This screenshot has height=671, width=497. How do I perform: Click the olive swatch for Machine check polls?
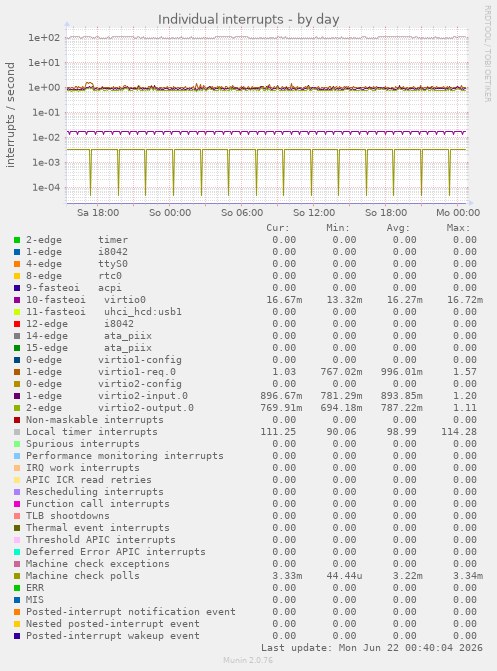point(17,576)
